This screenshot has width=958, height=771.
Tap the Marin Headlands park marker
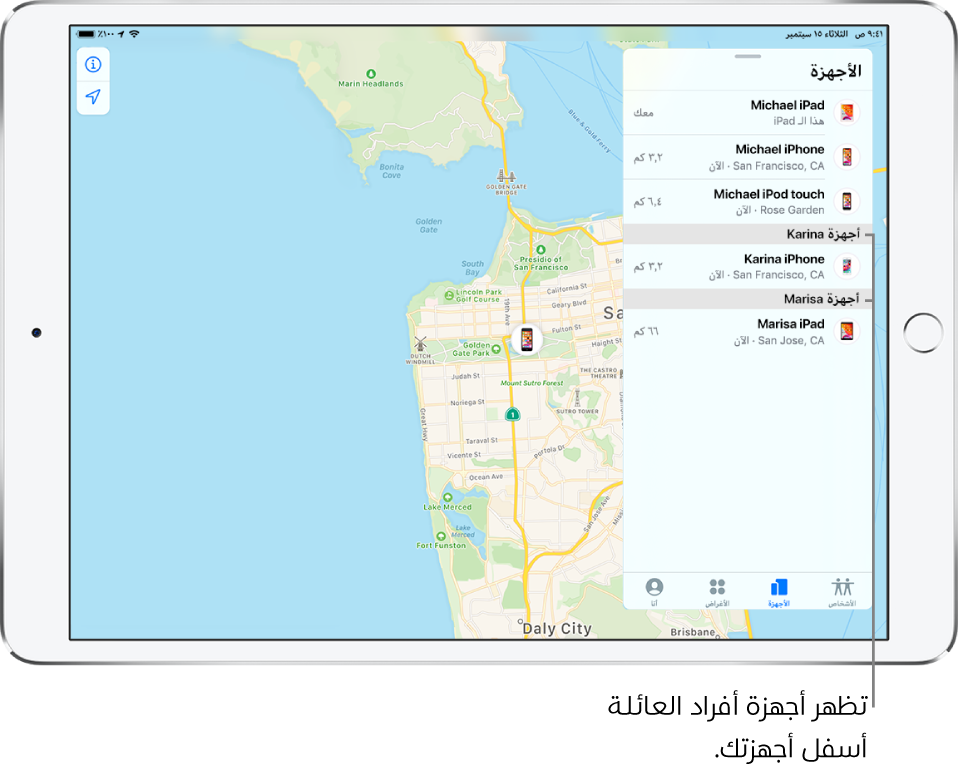click(371, 74)
